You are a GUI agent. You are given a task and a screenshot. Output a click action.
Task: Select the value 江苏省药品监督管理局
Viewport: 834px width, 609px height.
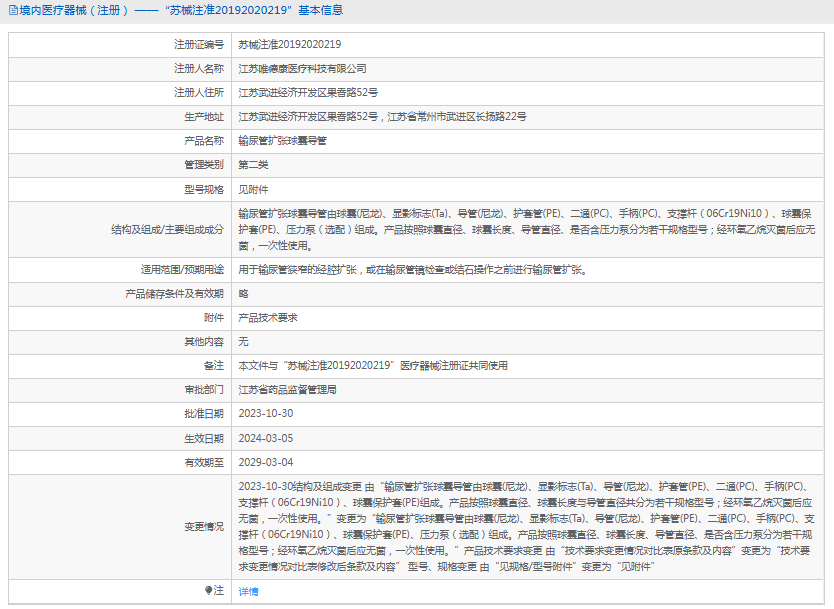(287, 390)
